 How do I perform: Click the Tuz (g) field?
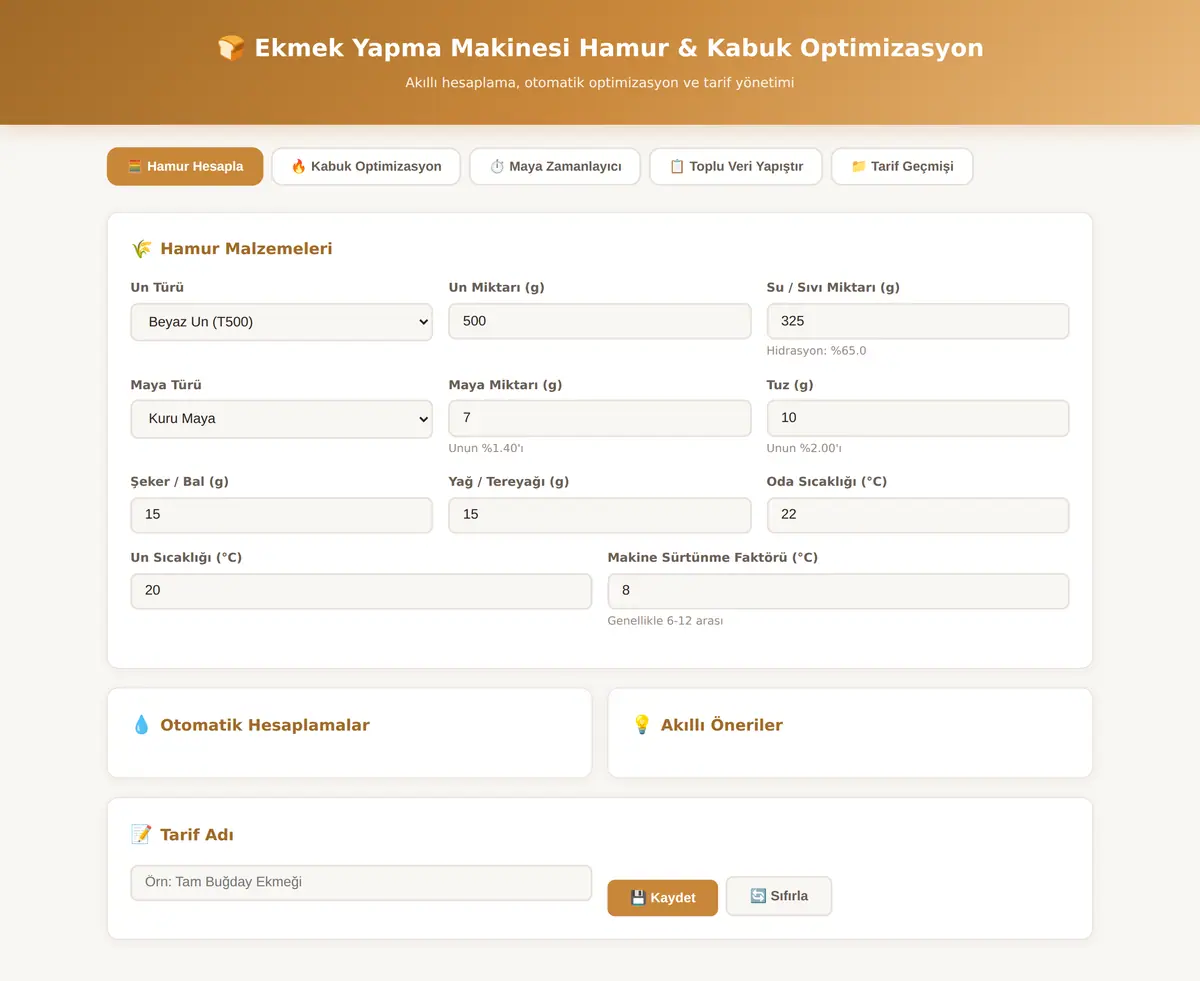point(918,418)
